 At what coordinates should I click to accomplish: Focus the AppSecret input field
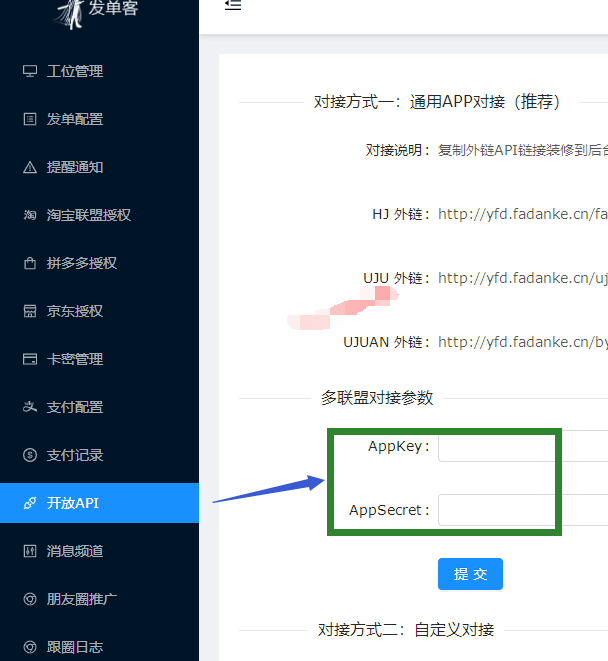pos(523,510)
